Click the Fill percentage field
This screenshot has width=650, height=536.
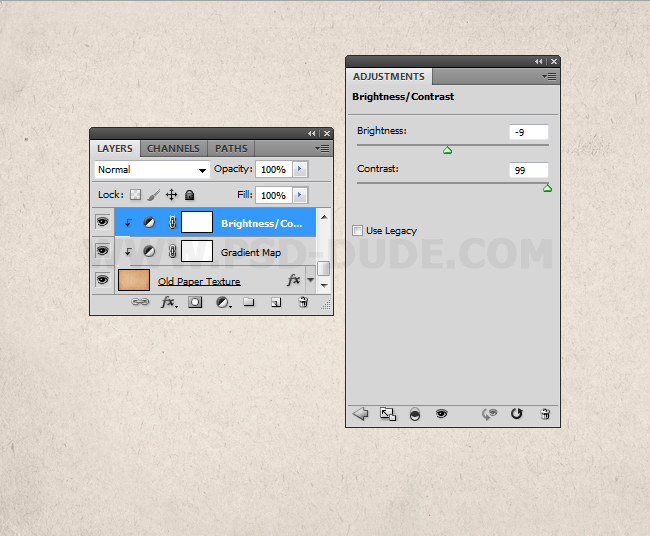click(x=274, y=195)
